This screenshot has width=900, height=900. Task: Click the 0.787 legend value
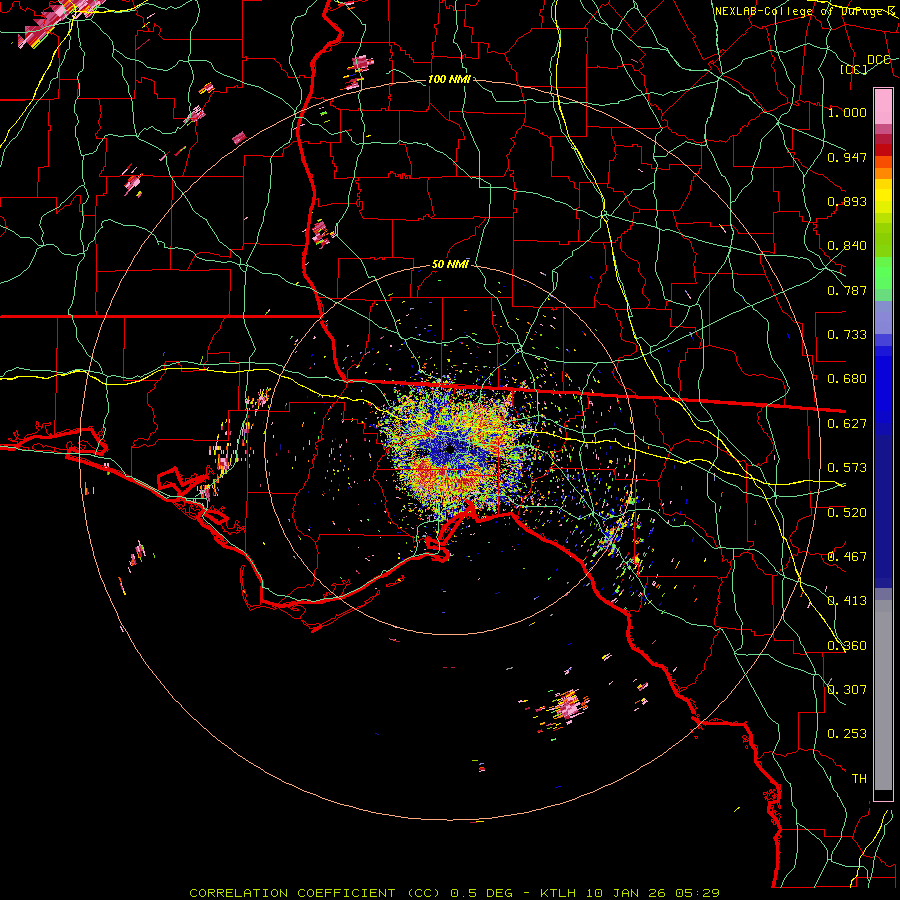pos(847,290)
